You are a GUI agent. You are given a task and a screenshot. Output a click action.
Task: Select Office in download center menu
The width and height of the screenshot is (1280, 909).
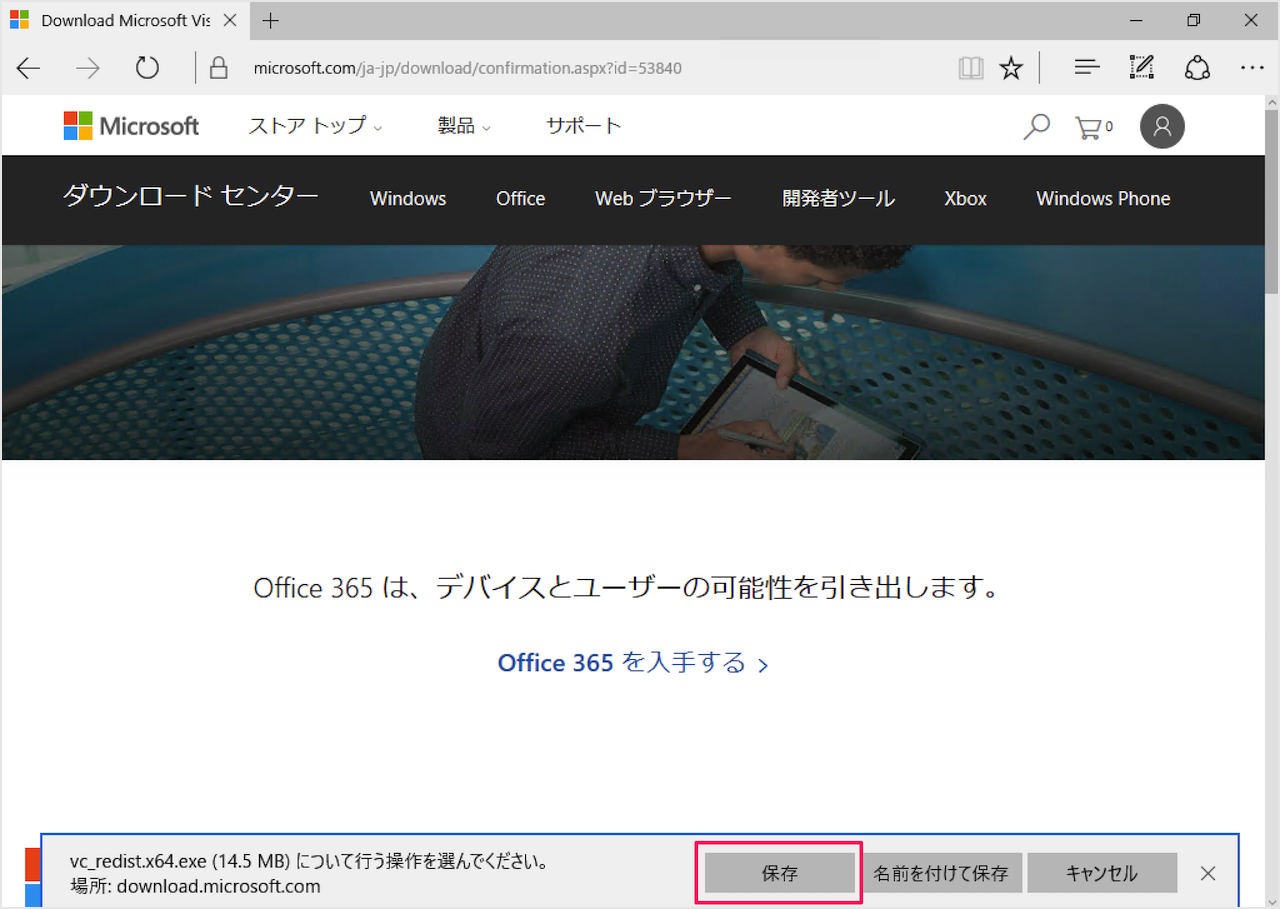click(520, 198)
